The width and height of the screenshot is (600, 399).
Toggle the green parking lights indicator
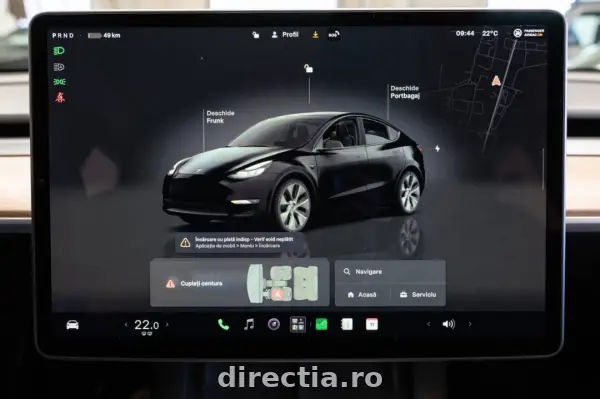point(59,82)
